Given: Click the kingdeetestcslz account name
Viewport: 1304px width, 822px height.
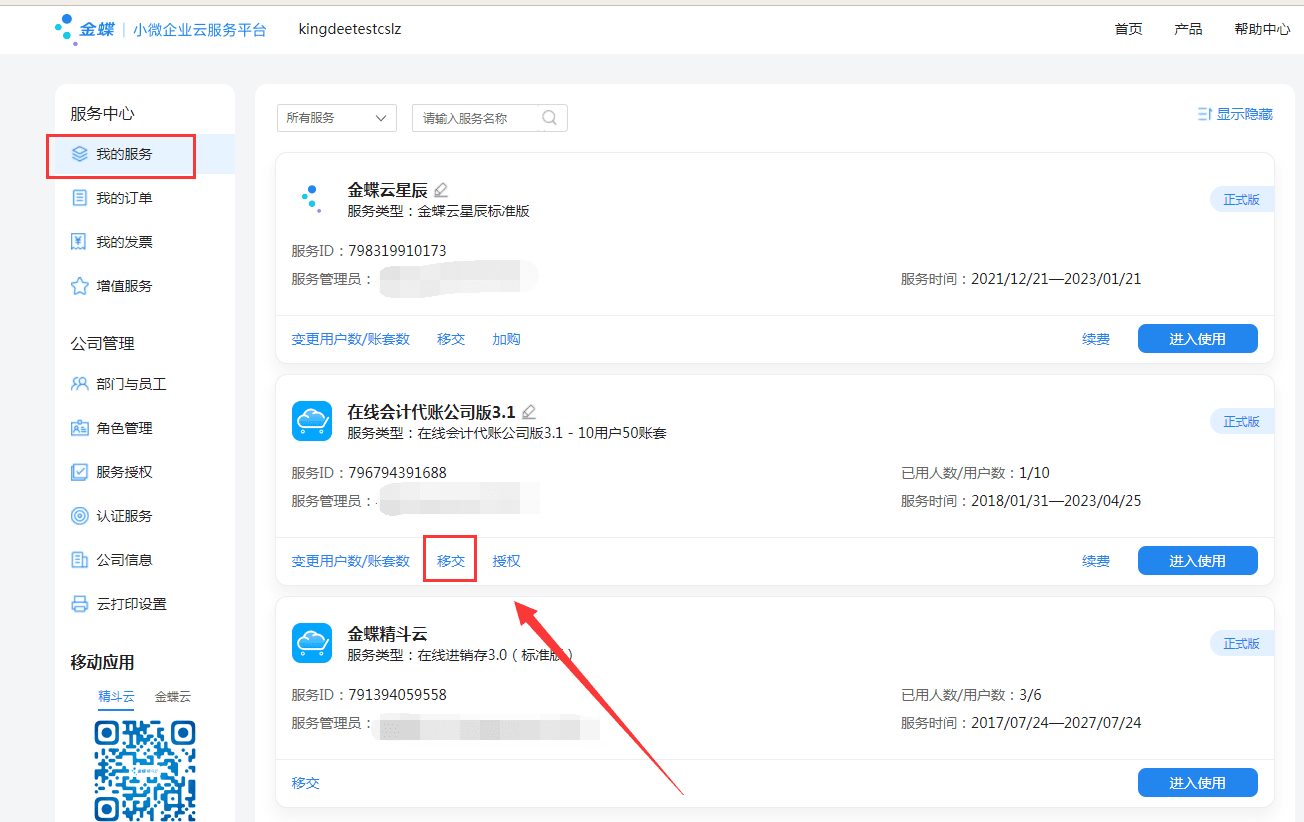Looking at the screenshot, I should point(350,29).
